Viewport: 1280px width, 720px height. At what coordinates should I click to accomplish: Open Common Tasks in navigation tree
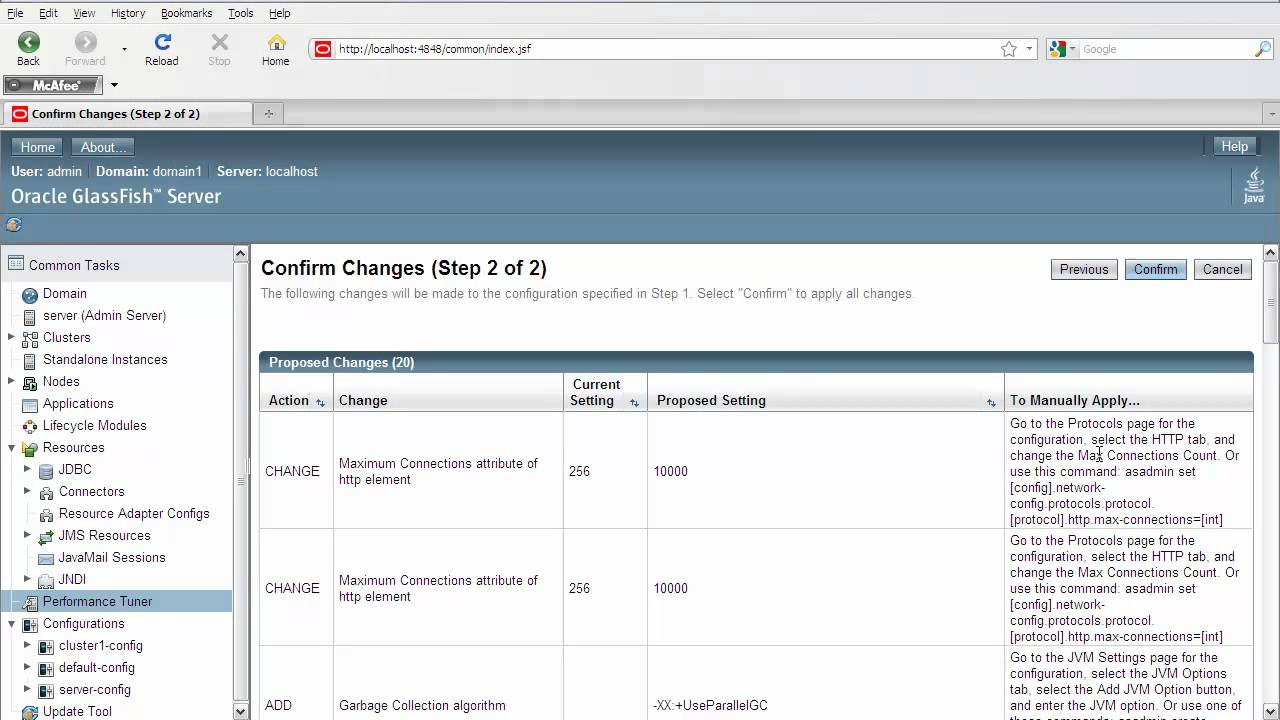tap(74, 265)
